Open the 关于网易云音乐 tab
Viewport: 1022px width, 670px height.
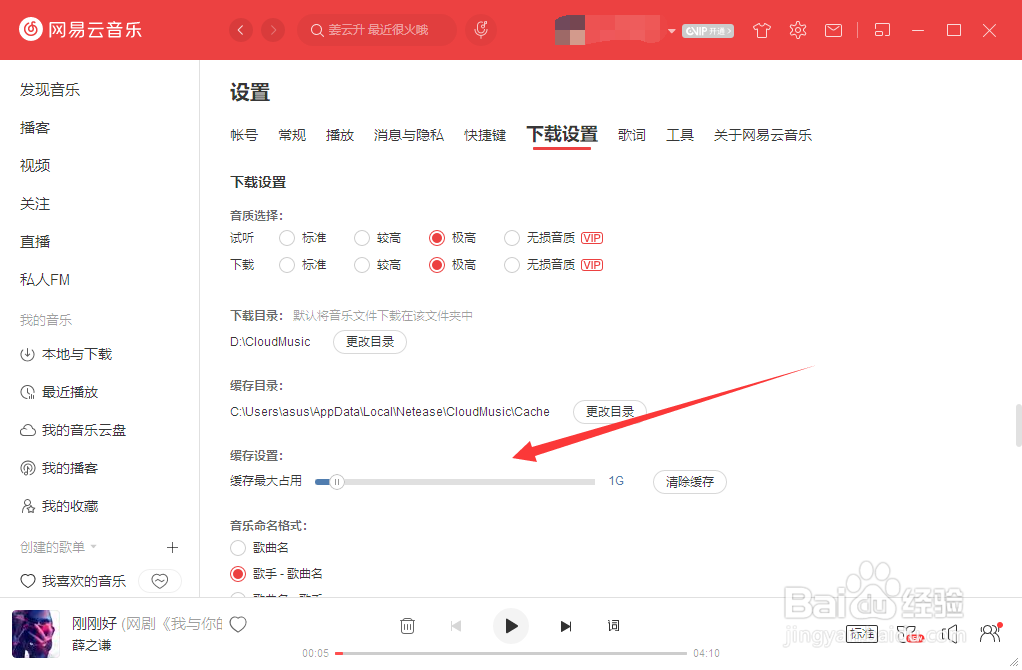tap(763, 135)
